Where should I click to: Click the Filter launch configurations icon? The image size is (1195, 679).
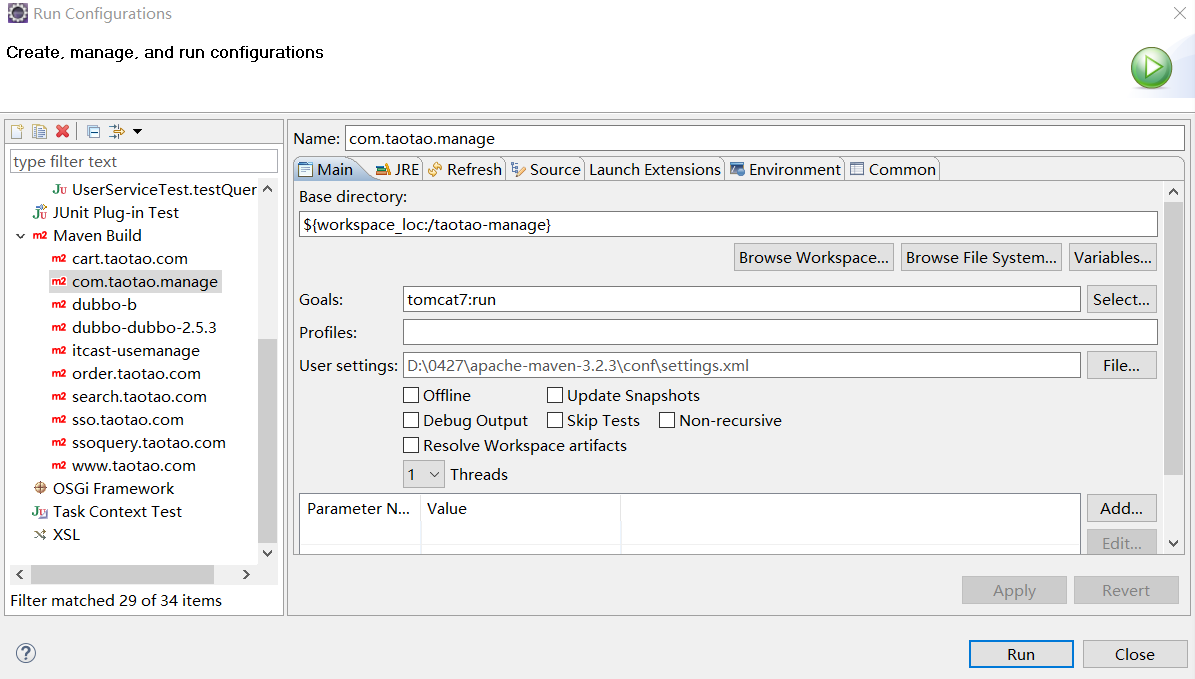point(117,132)
